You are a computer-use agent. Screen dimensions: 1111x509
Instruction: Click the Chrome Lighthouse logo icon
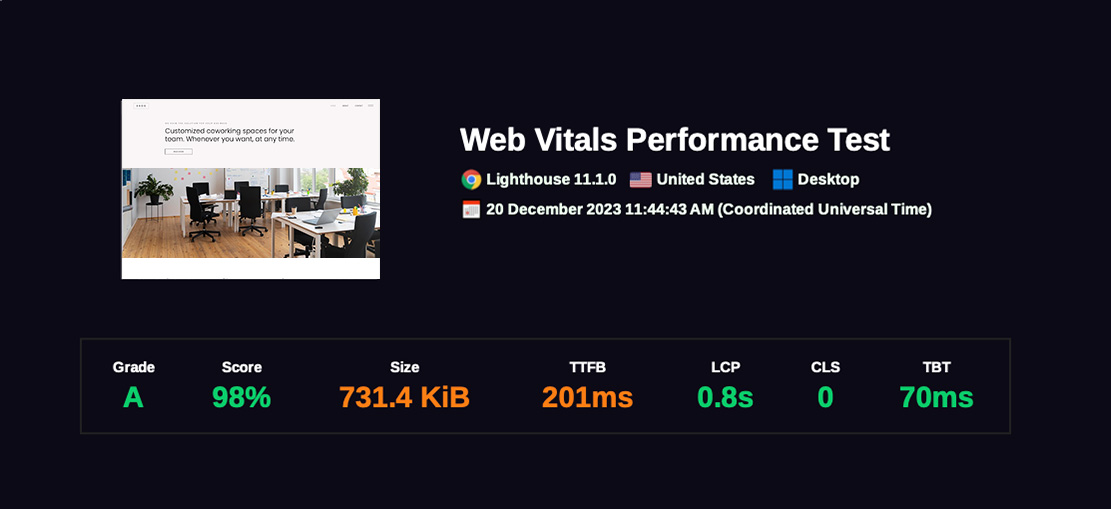[471, 180]
